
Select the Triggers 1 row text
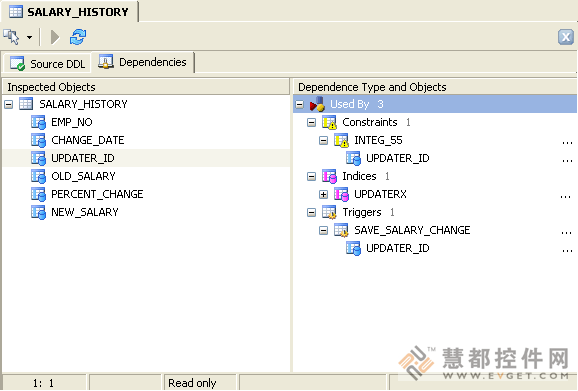tap(368, 212)
